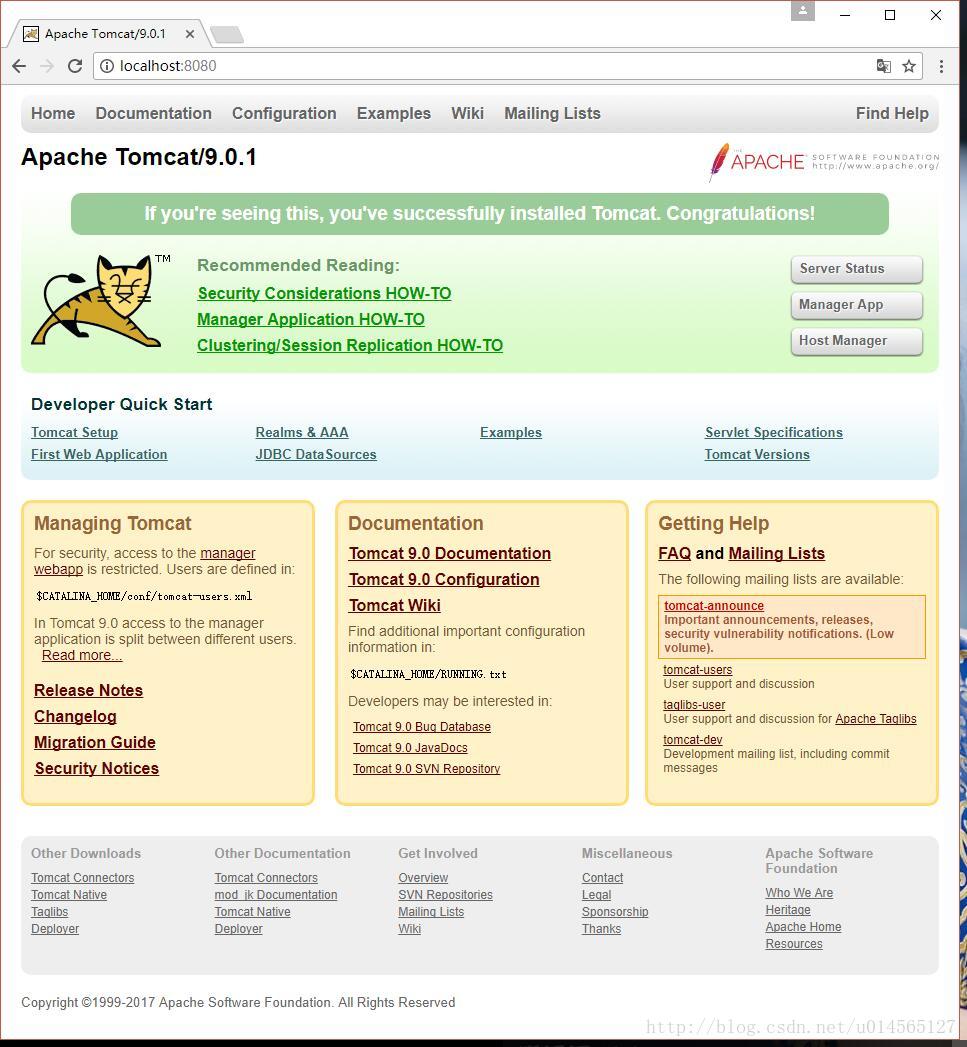Open Taglibs link under Other Downloads
Screen dimensions: 967x1047
click(49, 912)
